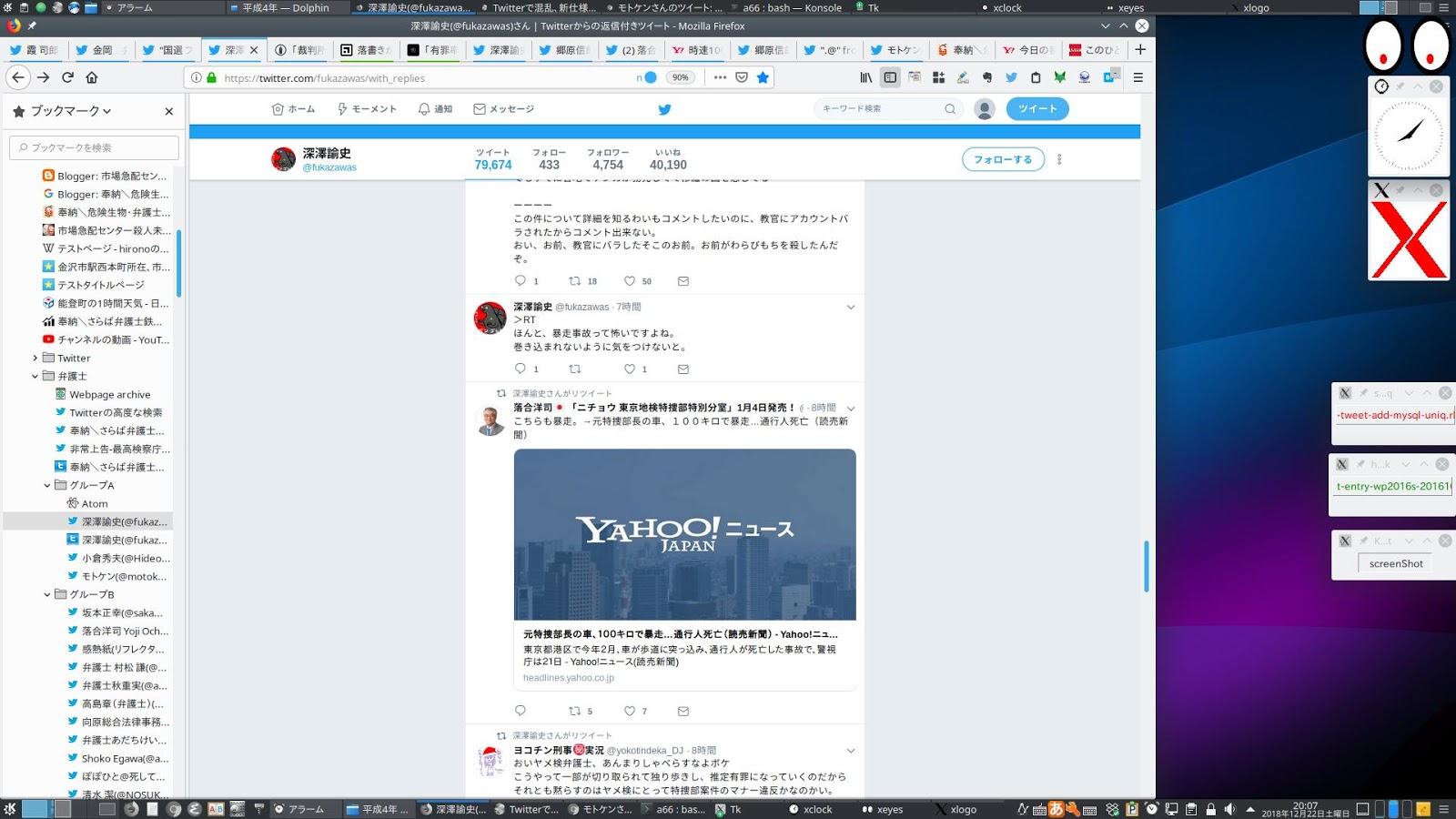Open the Yahoo! ニュース JAPAN card image
The image size is (1456, 819).
pos(684,534)
